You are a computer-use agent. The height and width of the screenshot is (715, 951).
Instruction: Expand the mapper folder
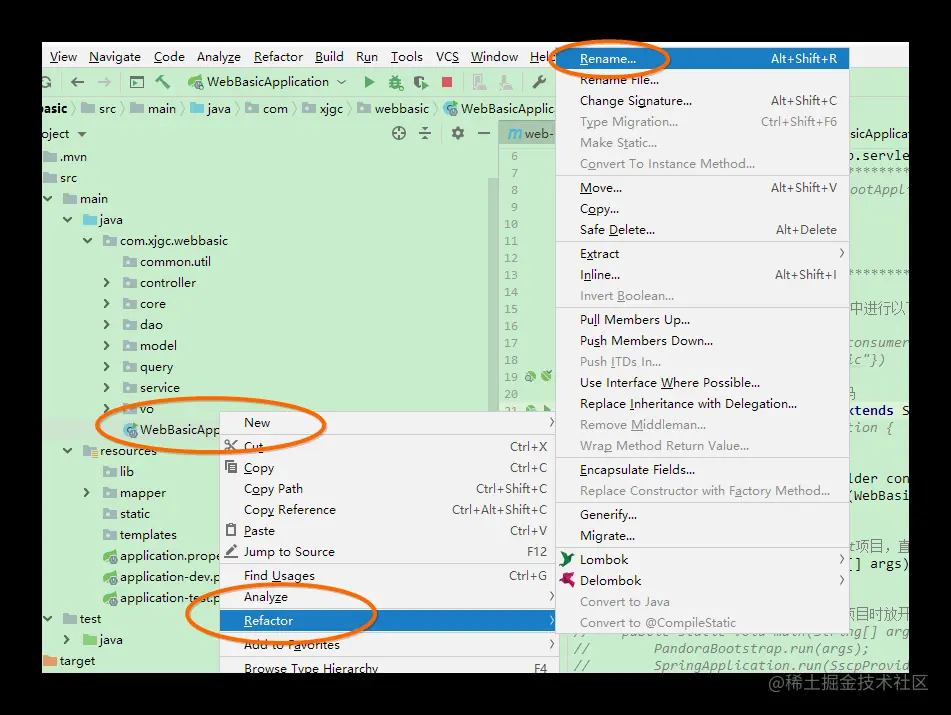[87, 492]
